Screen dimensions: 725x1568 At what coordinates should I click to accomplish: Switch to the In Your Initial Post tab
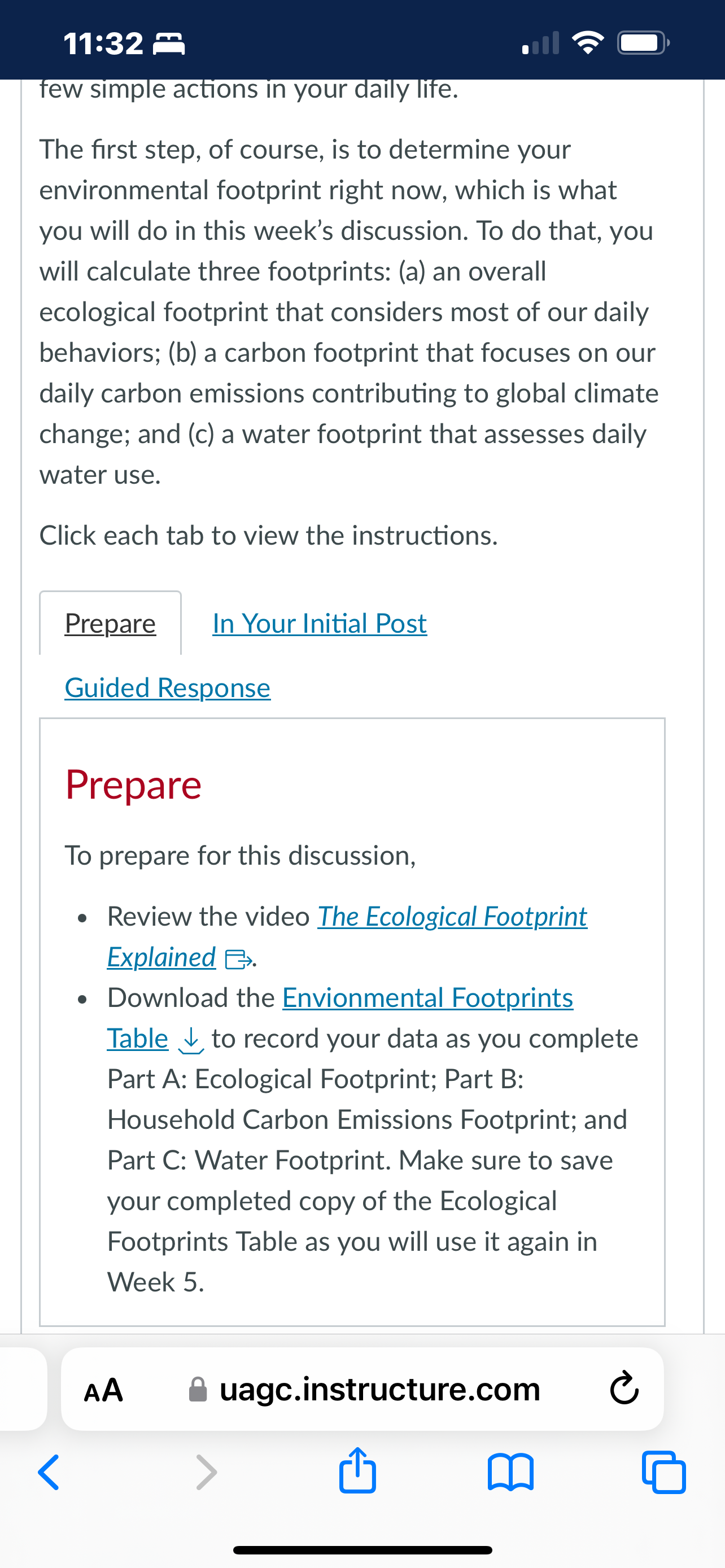pyautogui.click(x=320, y=623)
